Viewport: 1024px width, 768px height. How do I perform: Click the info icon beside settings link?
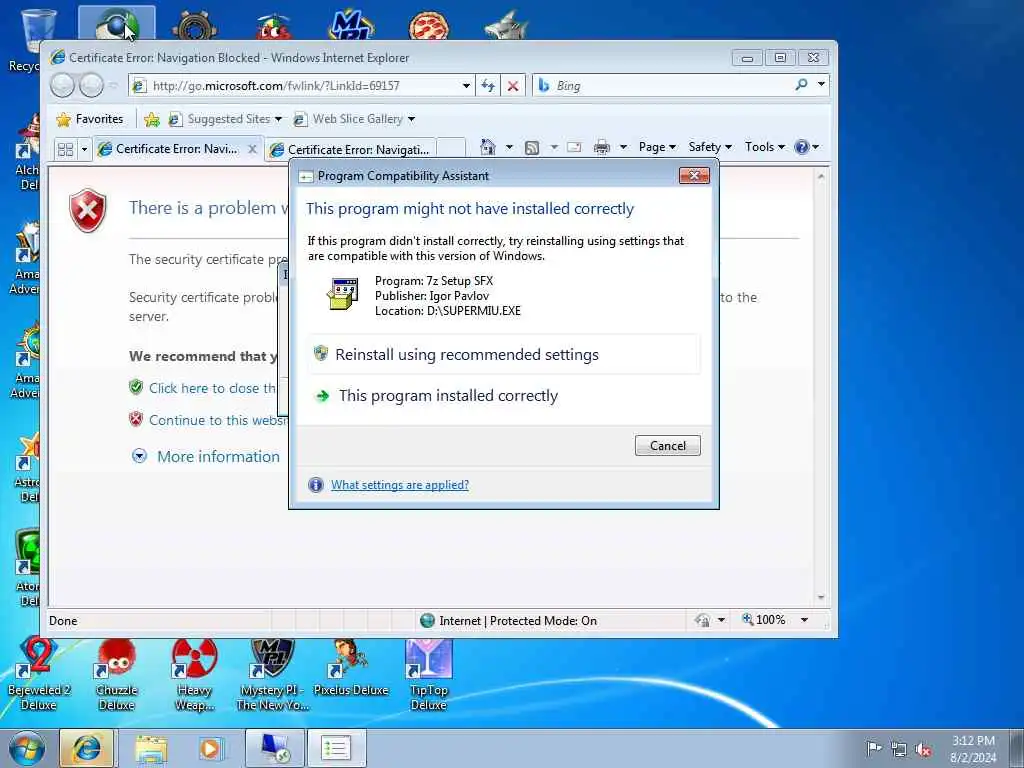(316, 485)
